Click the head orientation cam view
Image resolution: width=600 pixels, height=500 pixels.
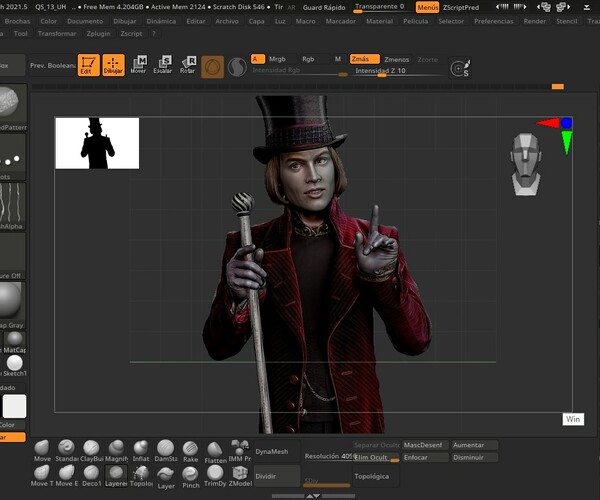pyautogui.click(x=526, y=164)
